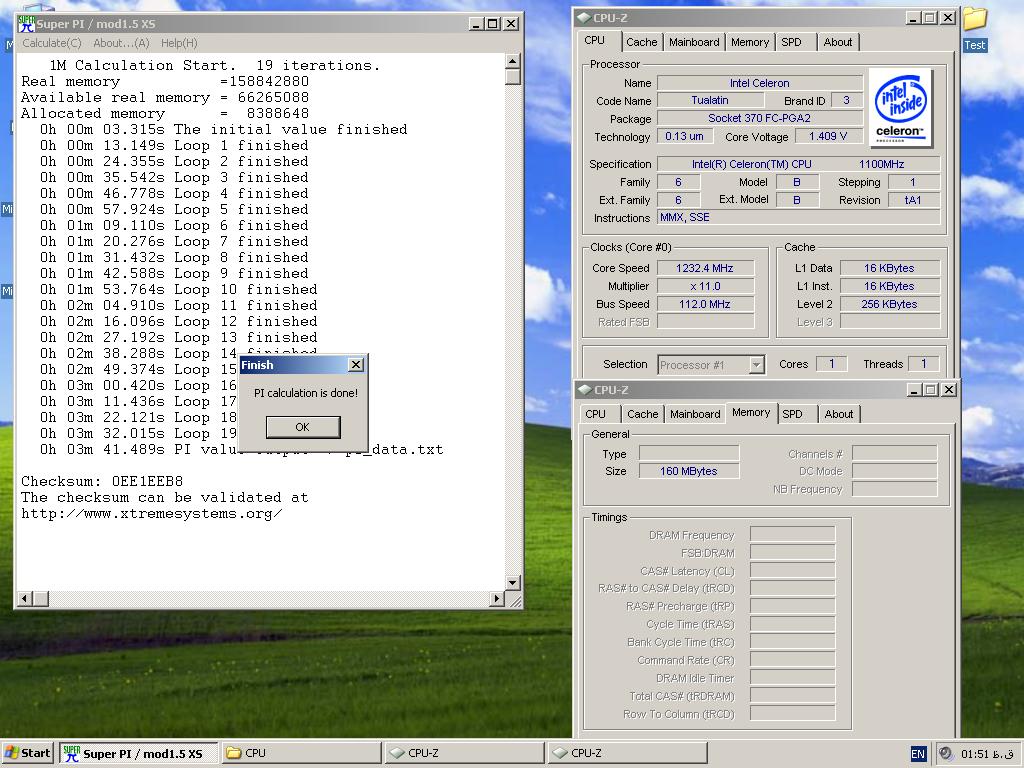
Task: Click the Specification Celeron CPU 1100MHz field
Action: tap(798, 164)
